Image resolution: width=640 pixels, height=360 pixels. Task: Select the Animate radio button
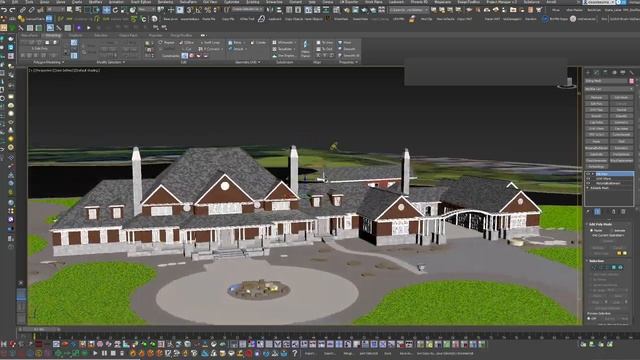point(612,231)
